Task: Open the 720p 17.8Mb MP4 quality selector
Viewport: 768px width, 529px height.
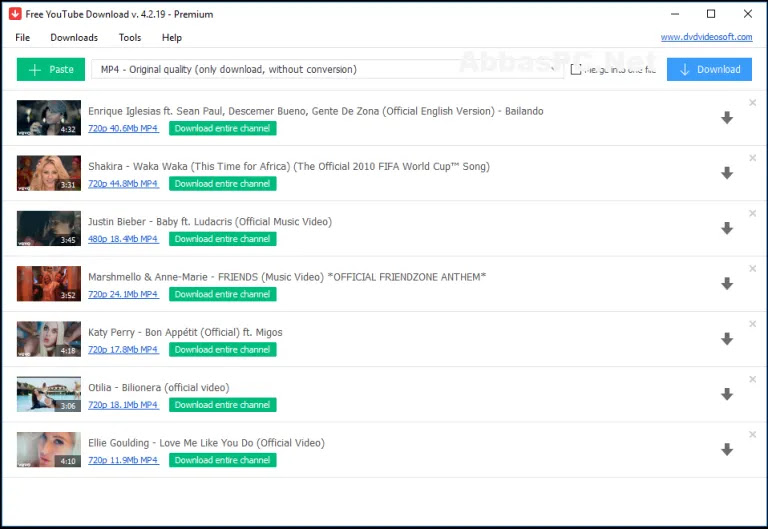Action: tap(123, 350)
